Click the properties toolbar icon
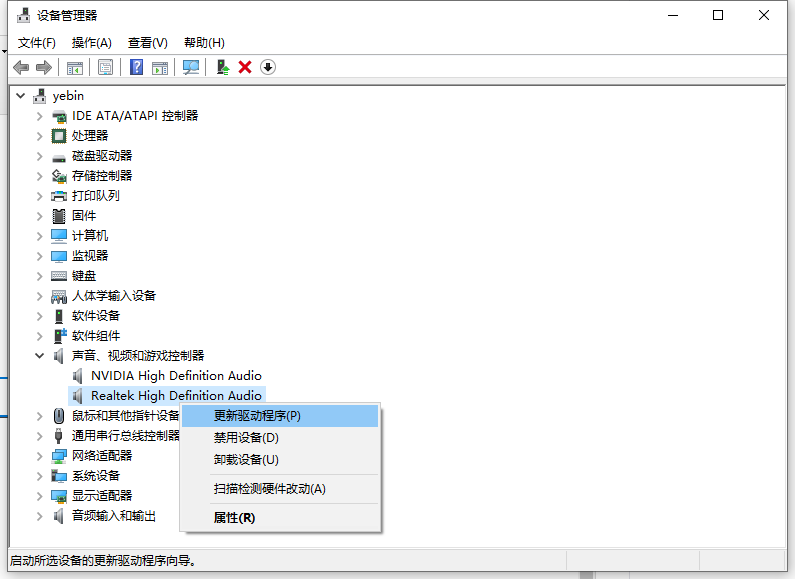795x579 pixels. [x=105, y=67]
